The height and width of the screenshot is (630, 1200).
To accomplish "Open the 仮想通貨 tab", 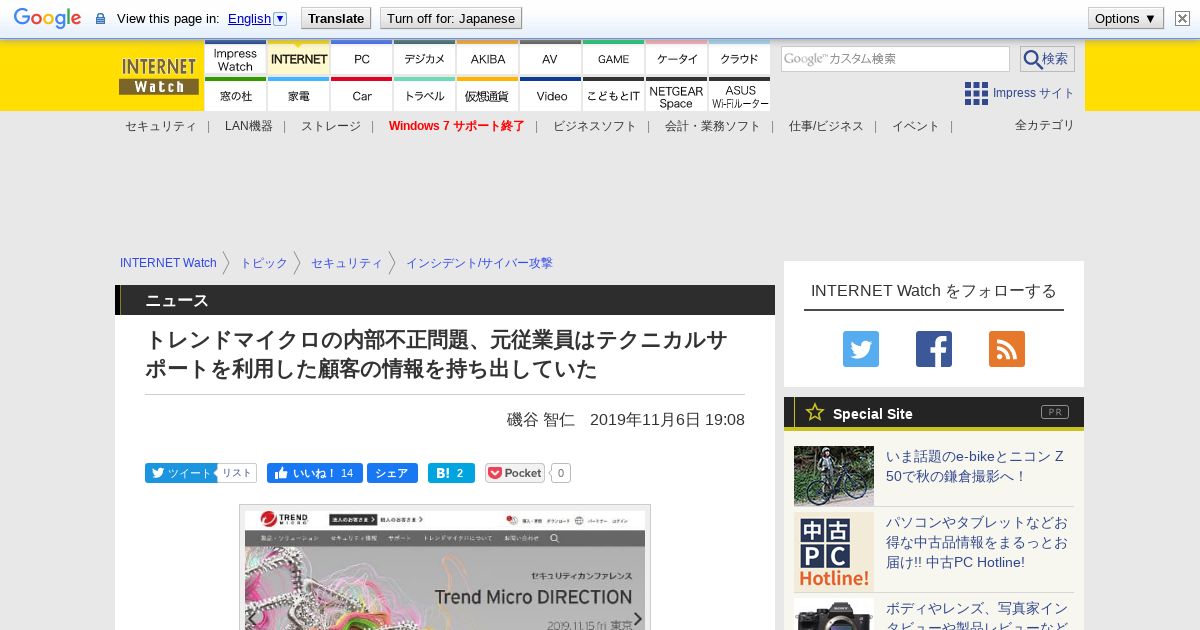I will 487,95.
